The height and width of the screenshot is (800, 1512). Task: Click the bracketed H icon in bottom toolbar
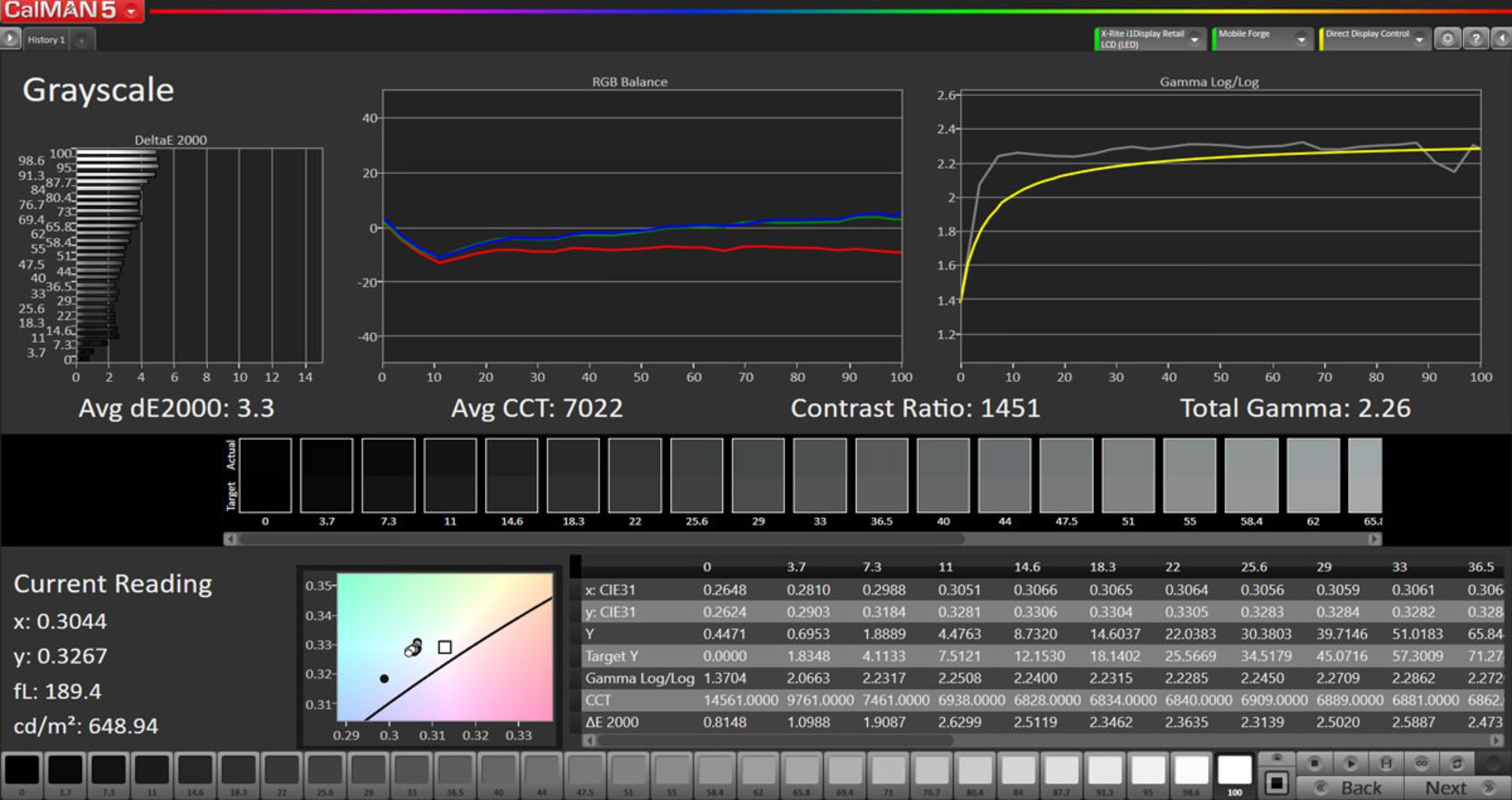1386,763
